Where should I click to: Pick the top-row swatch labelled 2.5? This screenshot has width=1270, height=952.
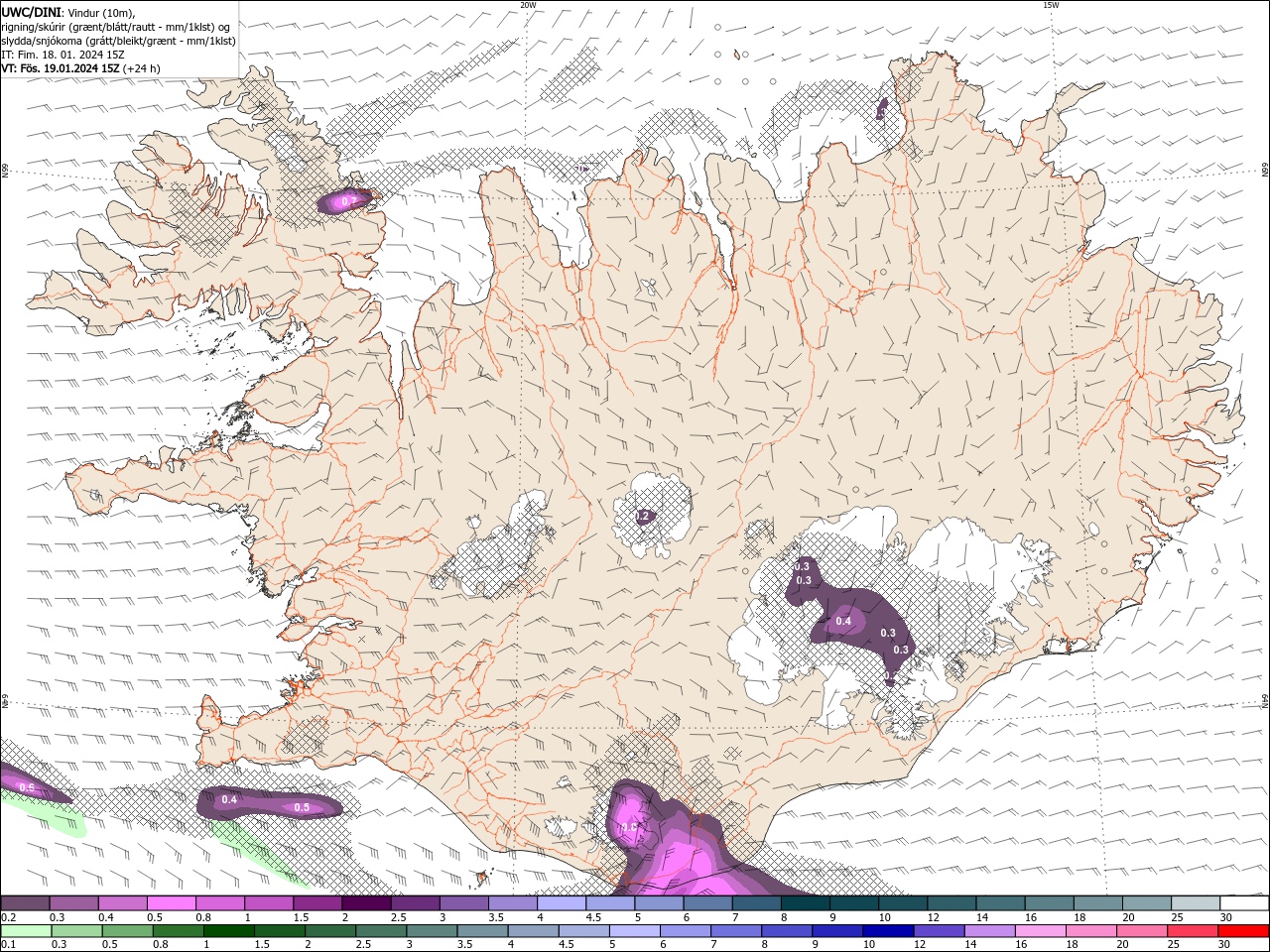pyautogui.click(x=415, y=903)
